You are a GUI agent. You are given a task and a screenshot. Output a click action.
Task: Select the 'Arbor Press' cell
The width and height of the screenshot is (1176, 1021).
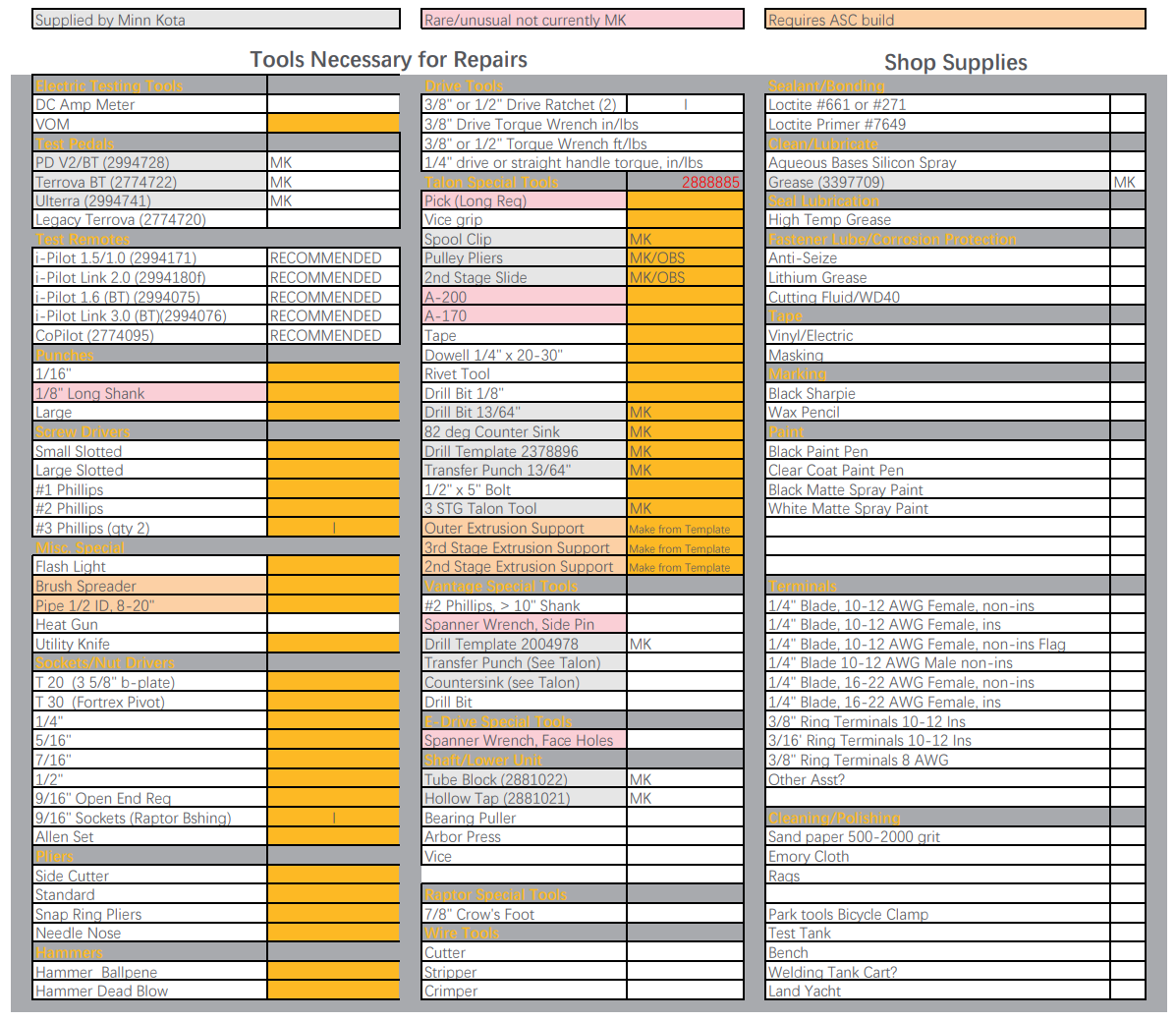coord(525,836)
